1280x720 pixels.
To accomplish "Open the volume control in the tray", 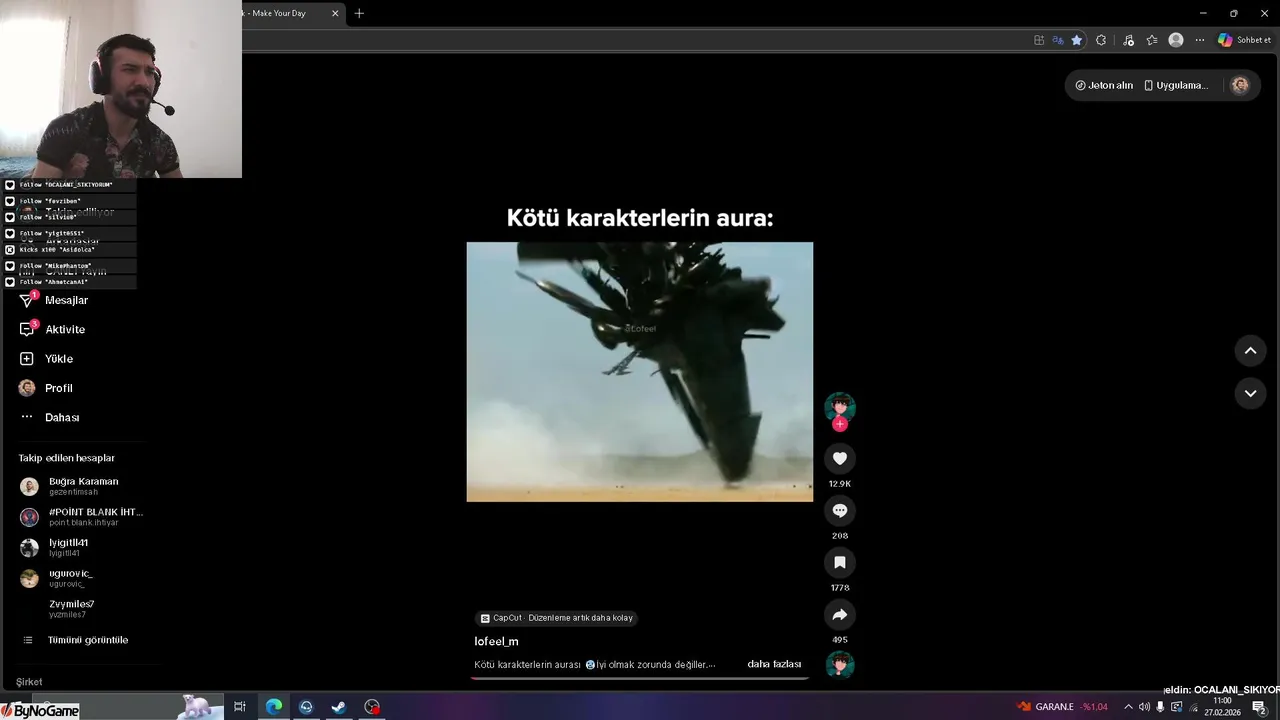I will coord(1144,707).
